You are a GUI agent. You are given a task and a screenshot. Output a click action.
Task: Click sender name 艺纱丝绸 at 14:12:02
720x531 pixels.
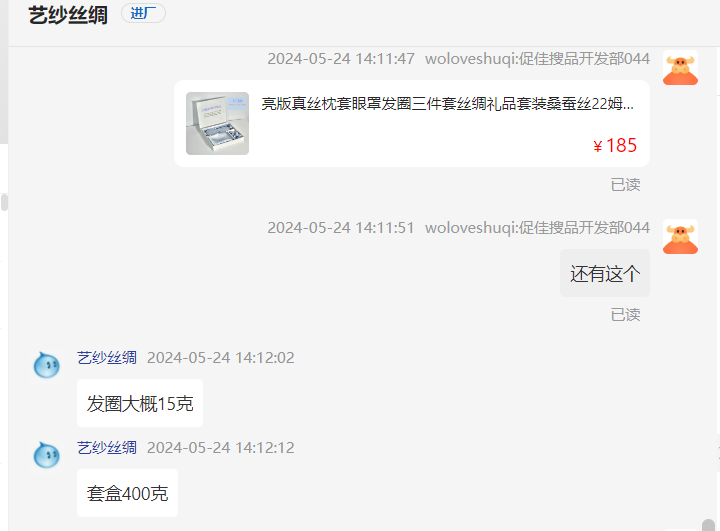tap(107, 357)
